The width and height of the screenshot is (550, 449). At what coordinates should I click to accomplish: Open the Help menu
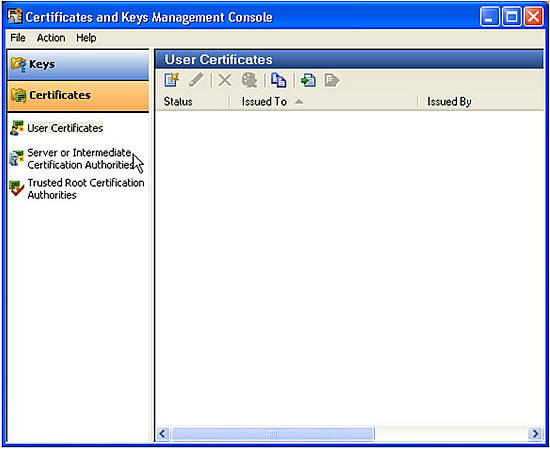pos(86,38)
